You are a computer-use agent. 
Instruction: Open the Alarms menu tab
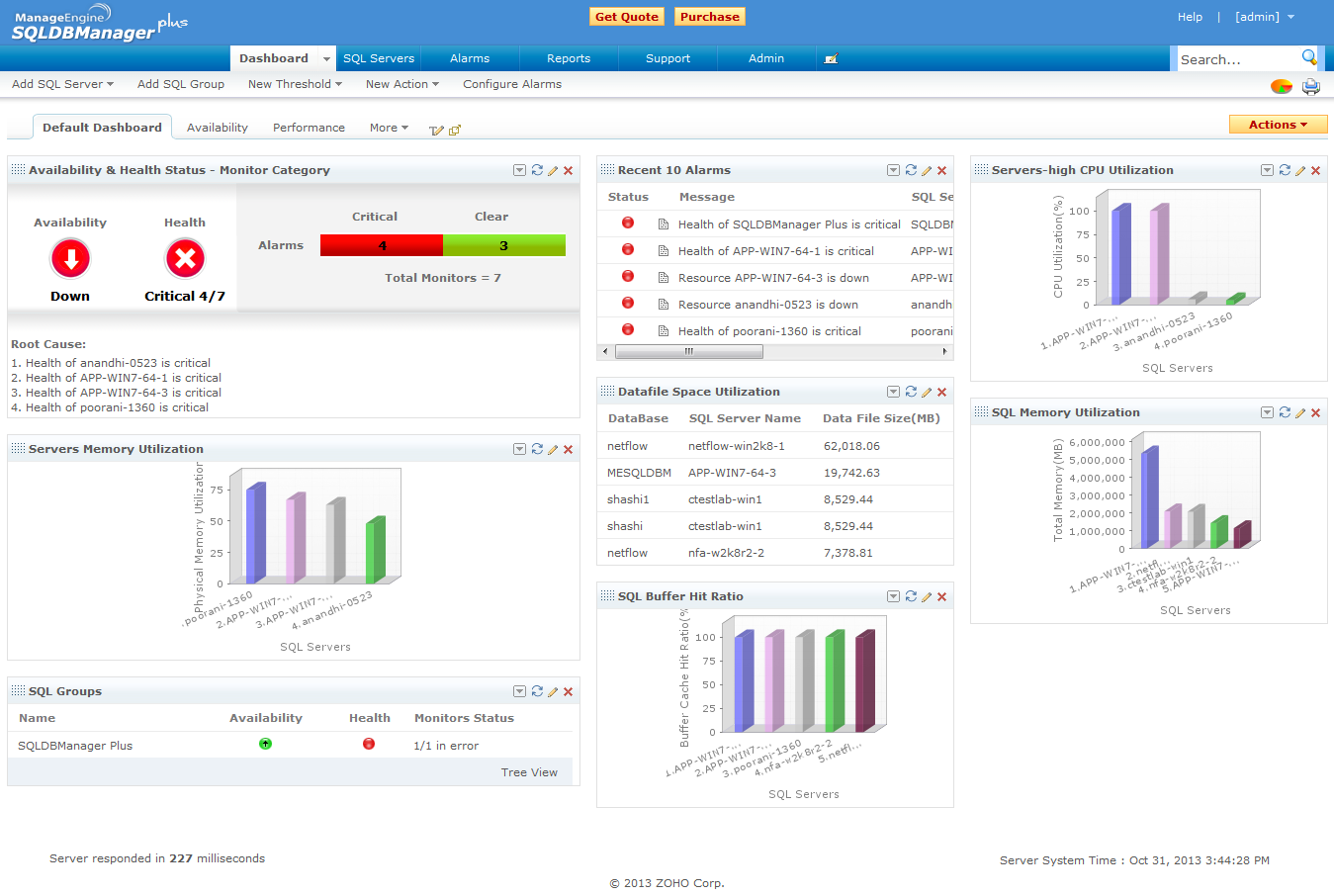(x=470, y=58)
